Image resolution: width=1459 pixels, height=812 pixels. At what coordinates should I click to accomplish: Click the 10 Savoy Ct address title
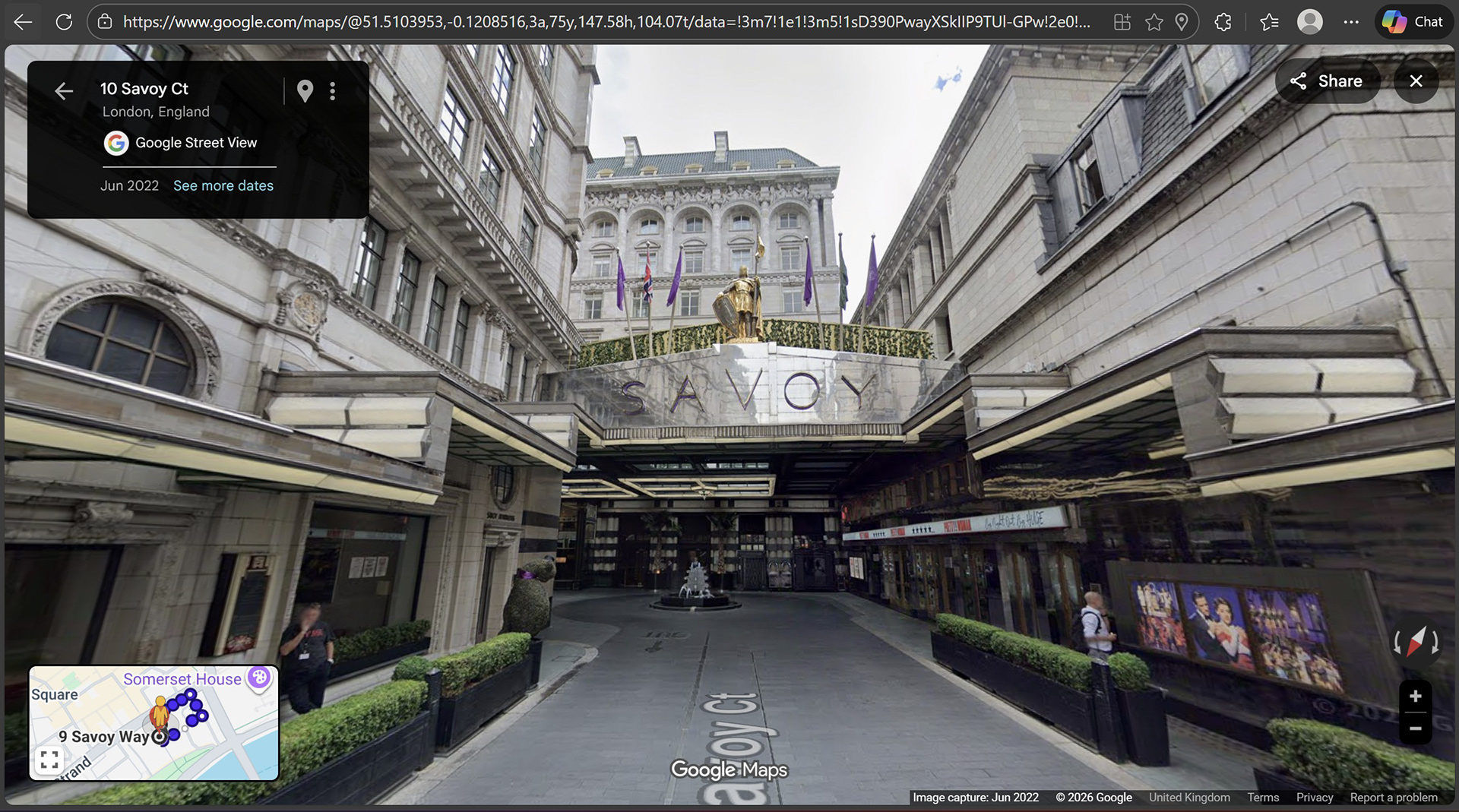(144, 89)
